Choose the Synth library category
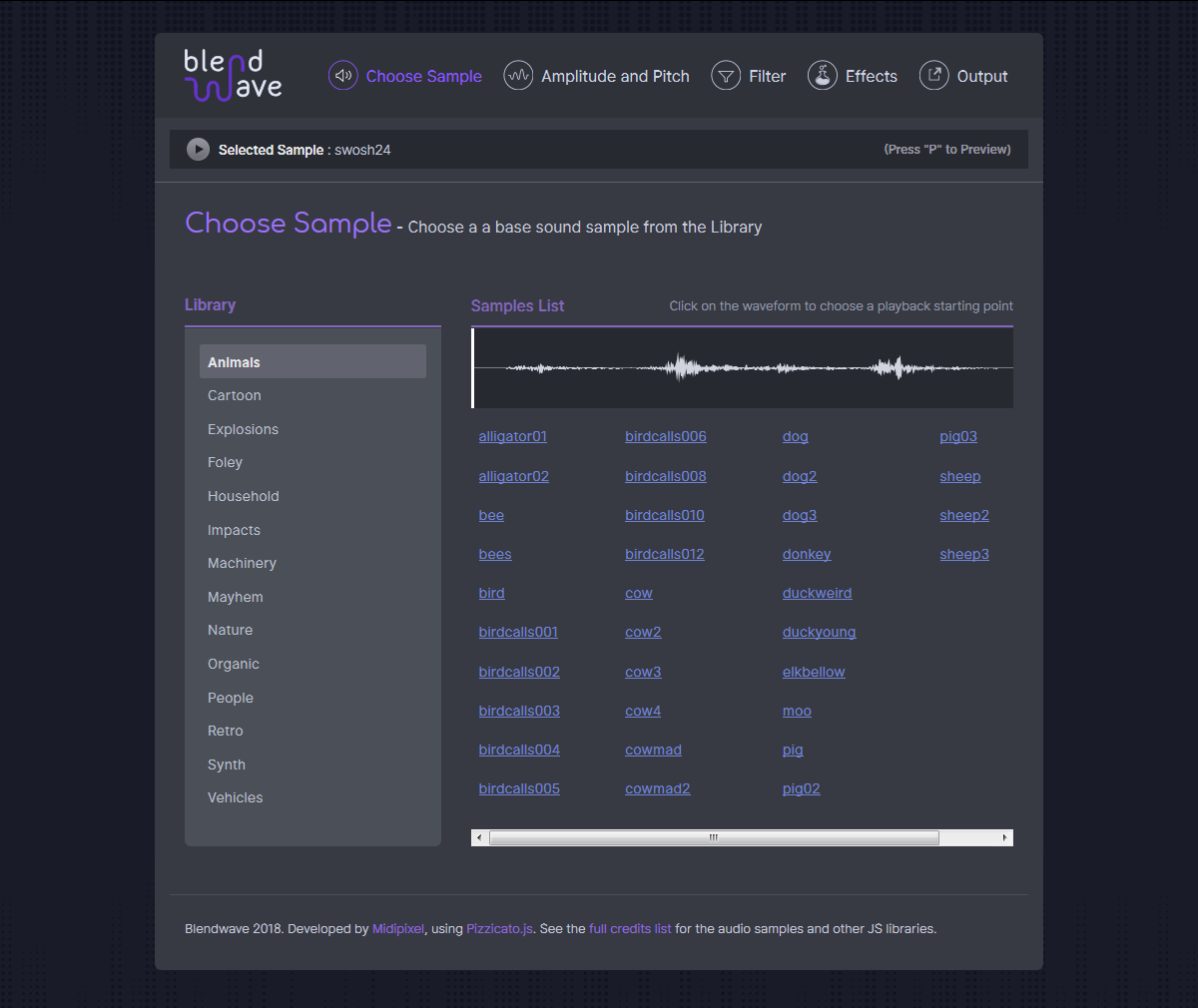 tap(227, 764)
